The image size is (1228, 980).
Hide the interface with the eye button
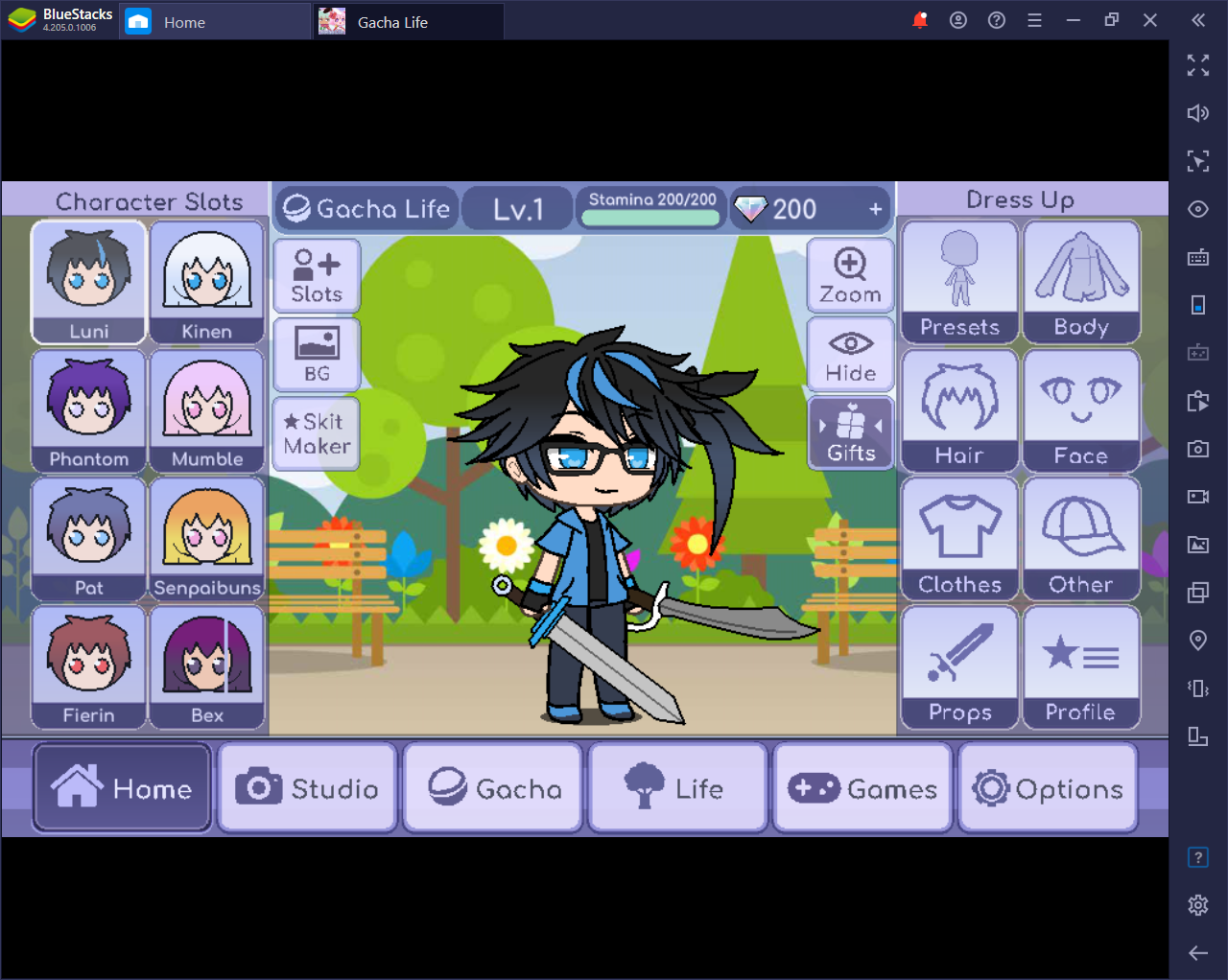pos(851,354)
